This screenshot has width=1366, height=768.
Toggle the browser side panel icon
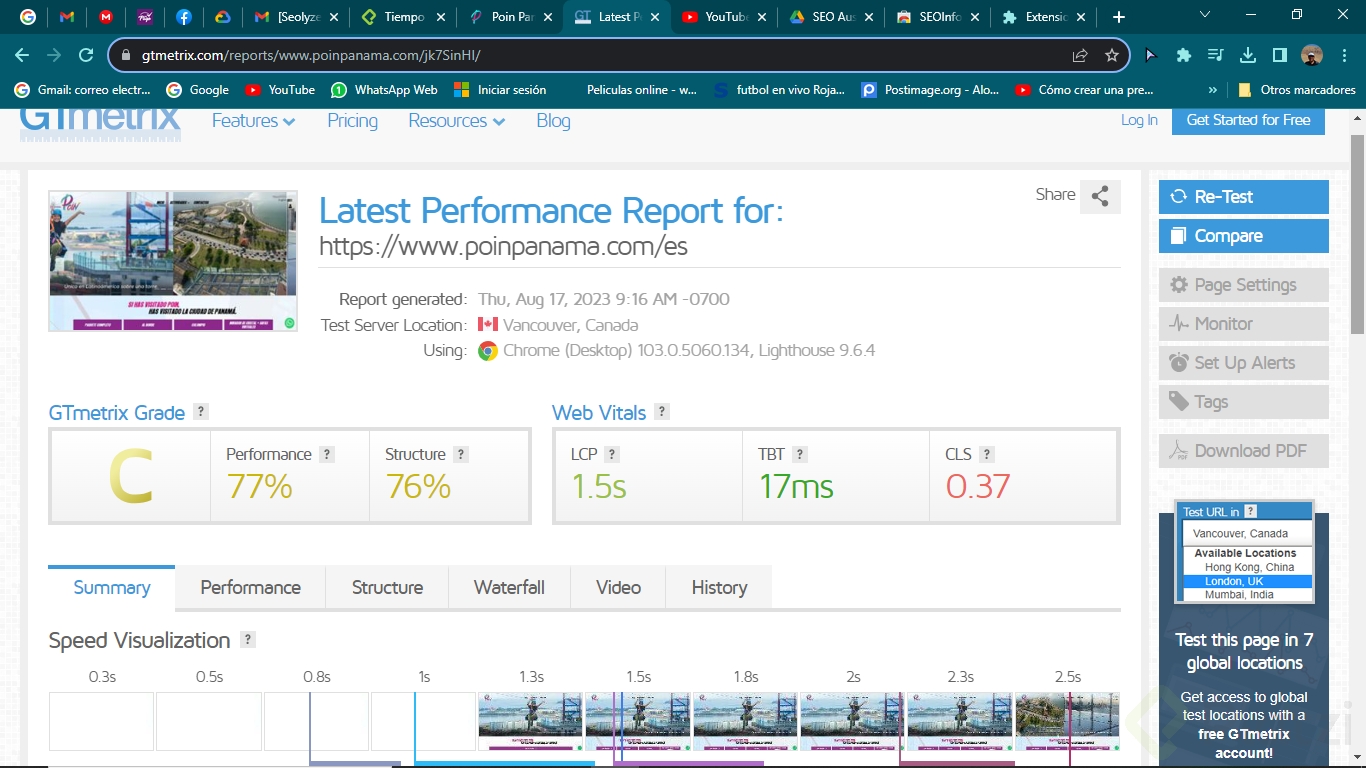click(1280, 55)
